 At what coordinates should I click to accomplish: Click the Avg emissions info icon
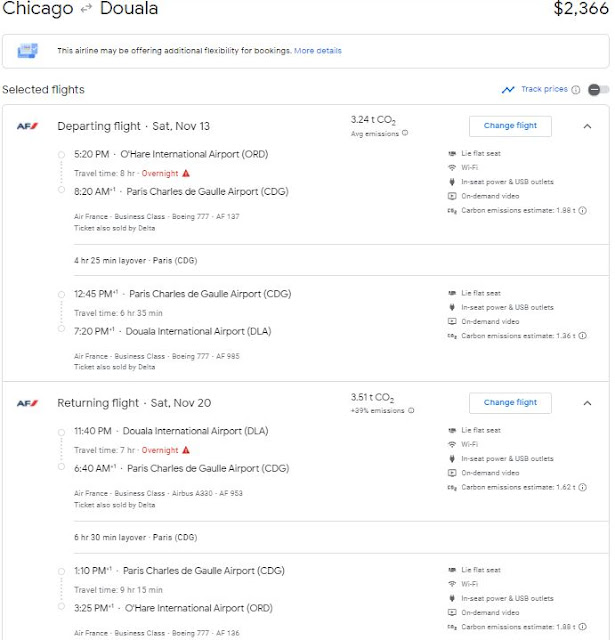point(405,133)
